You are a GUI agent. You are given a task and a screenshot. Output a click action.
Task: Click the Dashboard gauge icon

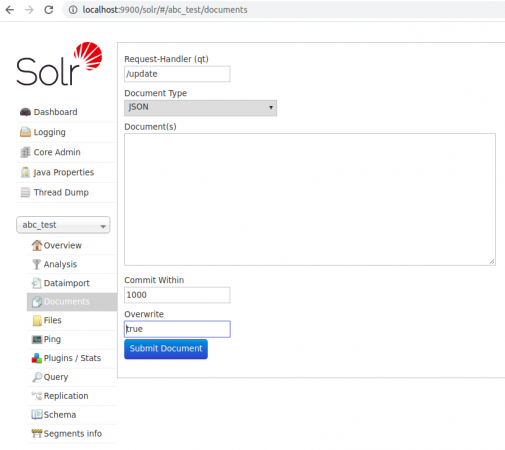[25, 112]
